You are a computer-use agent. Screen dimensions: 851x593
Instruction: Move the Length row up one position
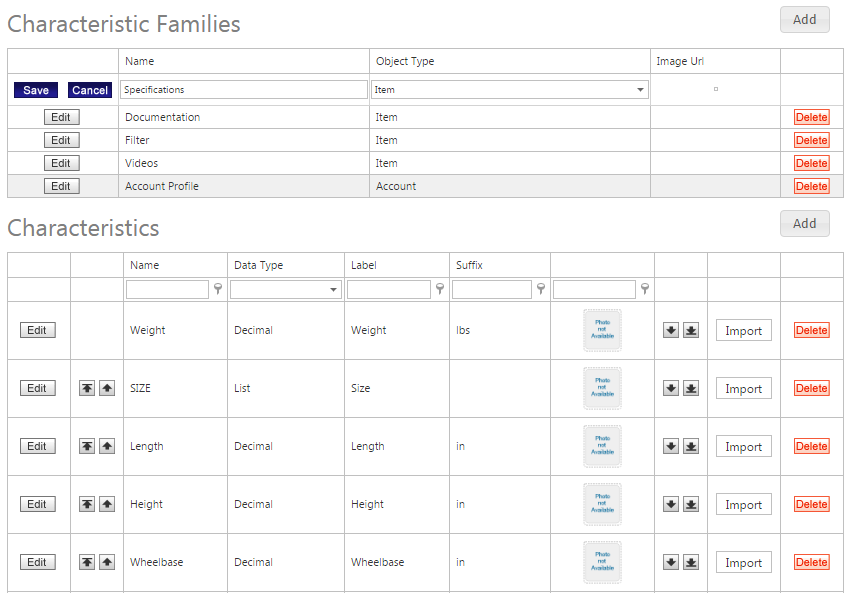coord(107,446)
